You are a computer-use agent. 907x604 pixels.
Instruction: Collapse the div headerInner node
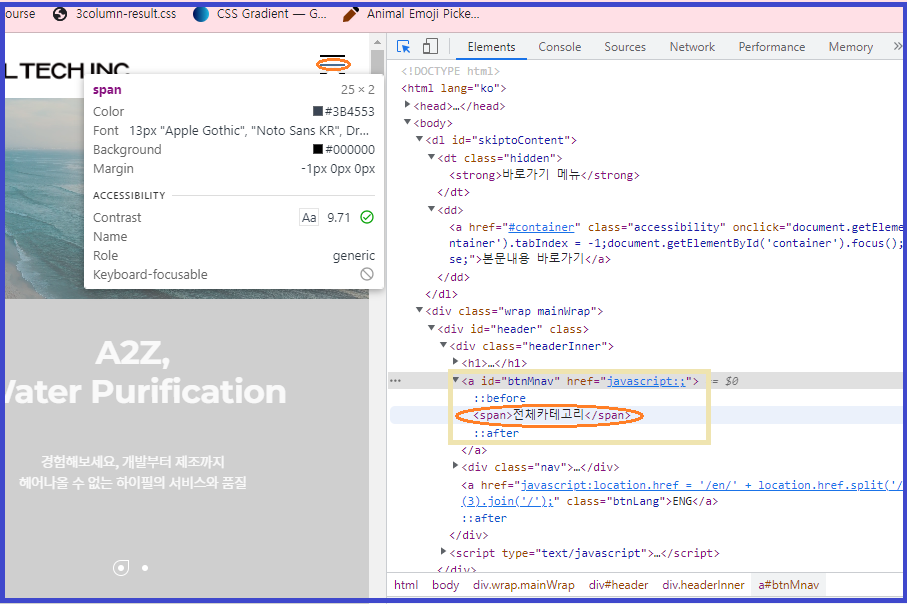443,345
